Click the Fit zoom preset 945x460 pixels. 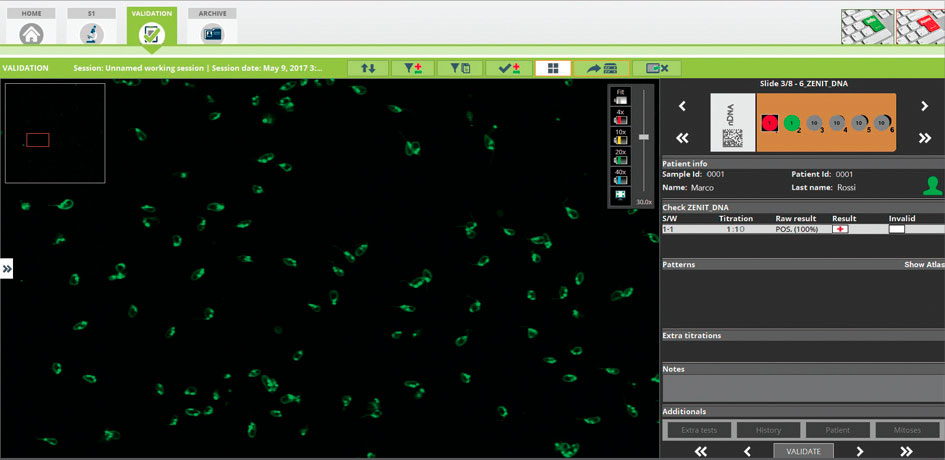click(x=621, y=98)
